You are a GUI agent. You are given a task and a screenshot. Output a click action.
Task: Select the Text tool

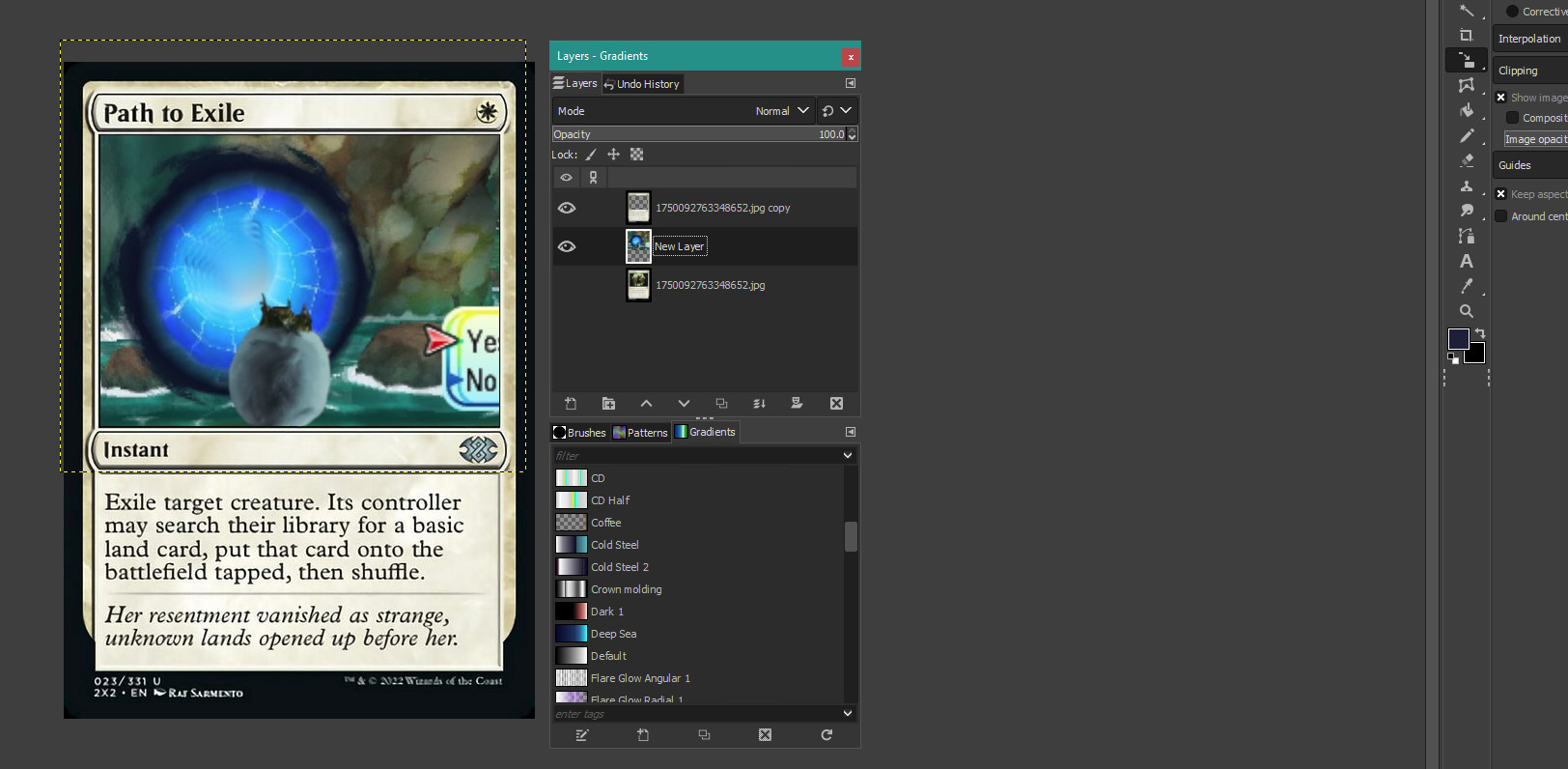coord(1466,261)
